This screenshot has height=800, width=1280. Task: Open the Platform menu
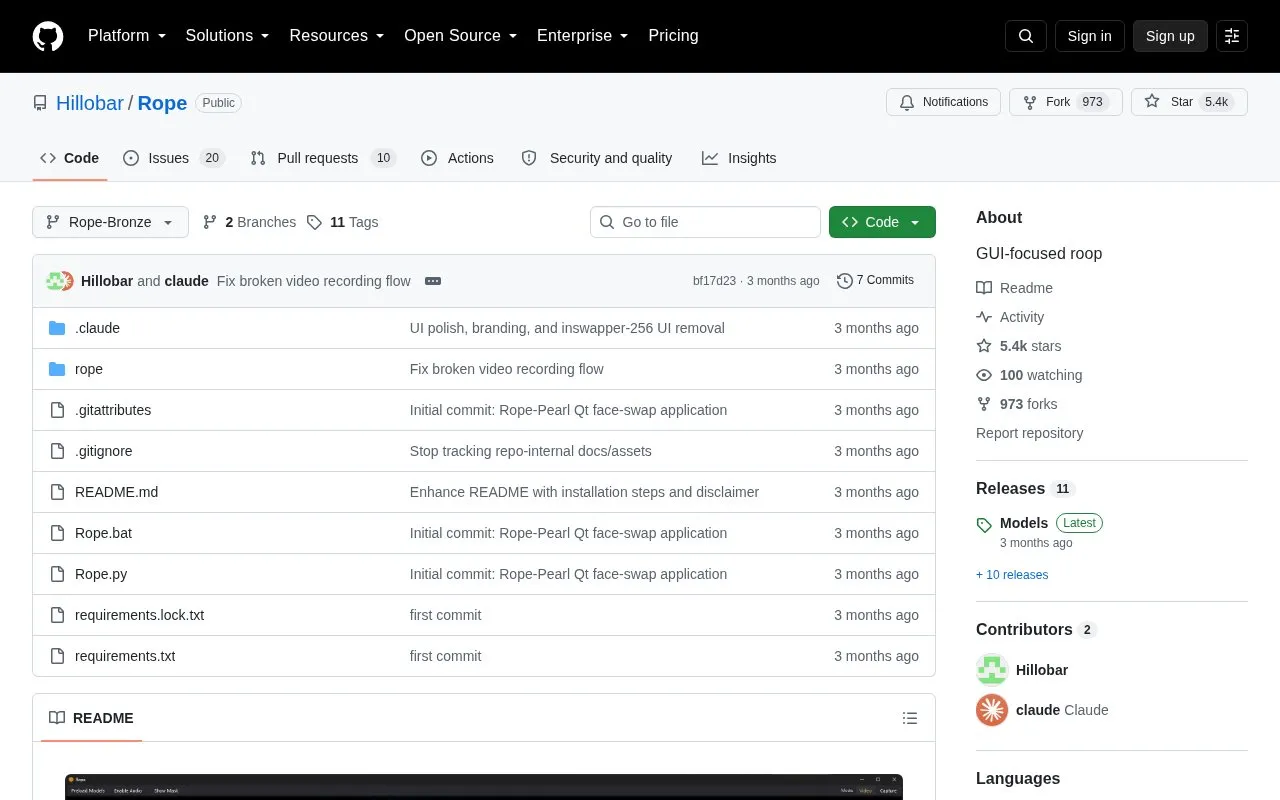pos(127,36)
